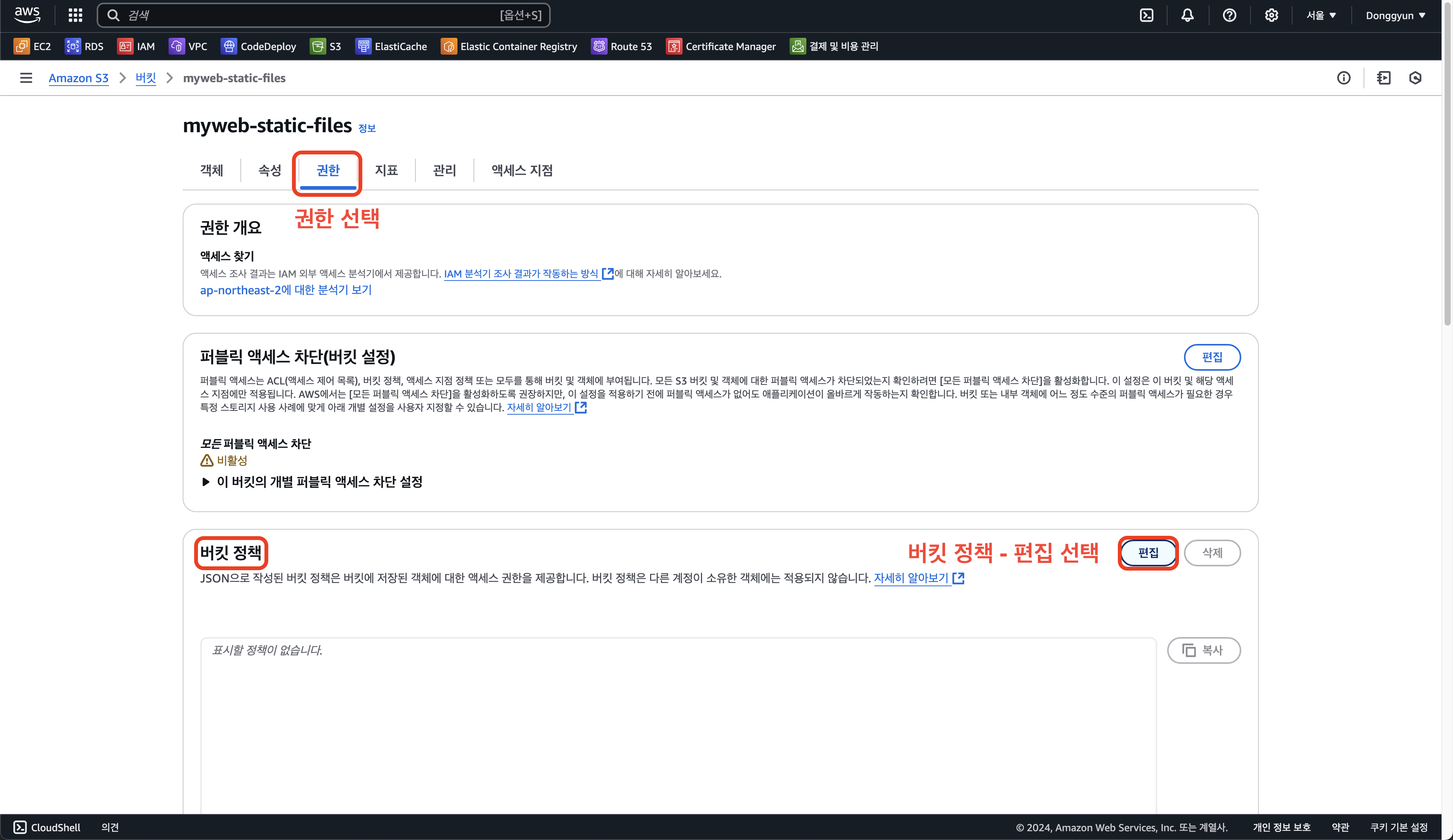Go to Amazon S3 breadcrumb link
This screenshot has width=1453, height=840.
pos(78,78)
